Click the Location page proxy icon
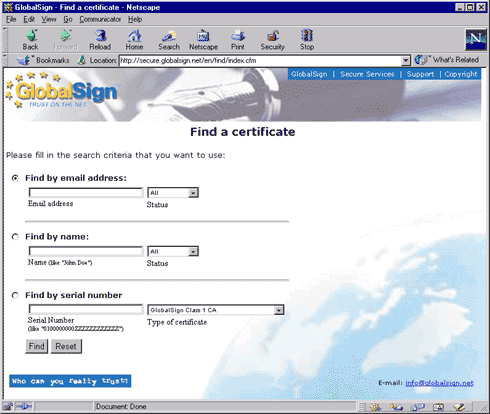490x414 pixels. (x=81, y=60)
